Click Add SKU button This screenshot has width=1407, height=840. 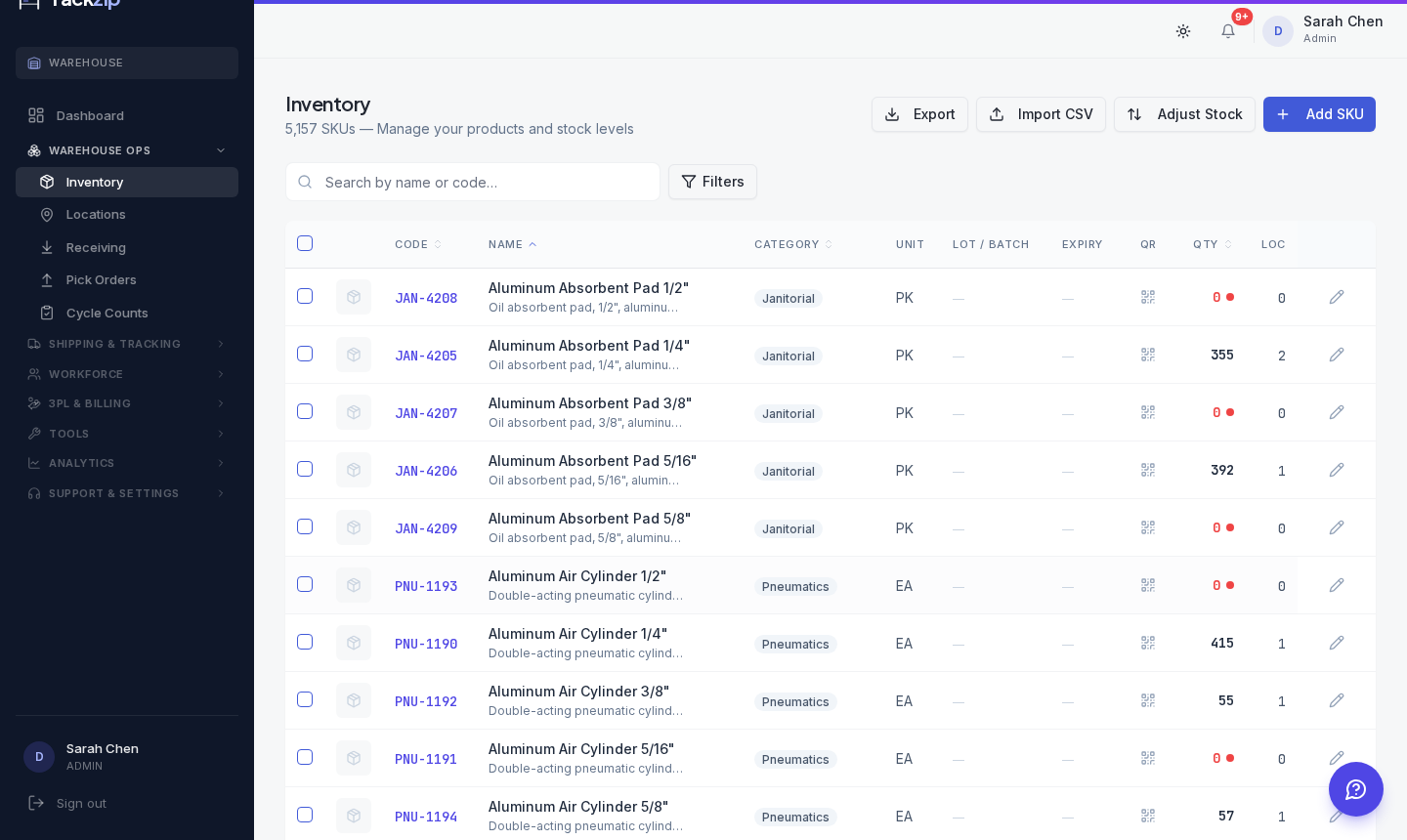pyautogui.click(x=1319, y=114)
